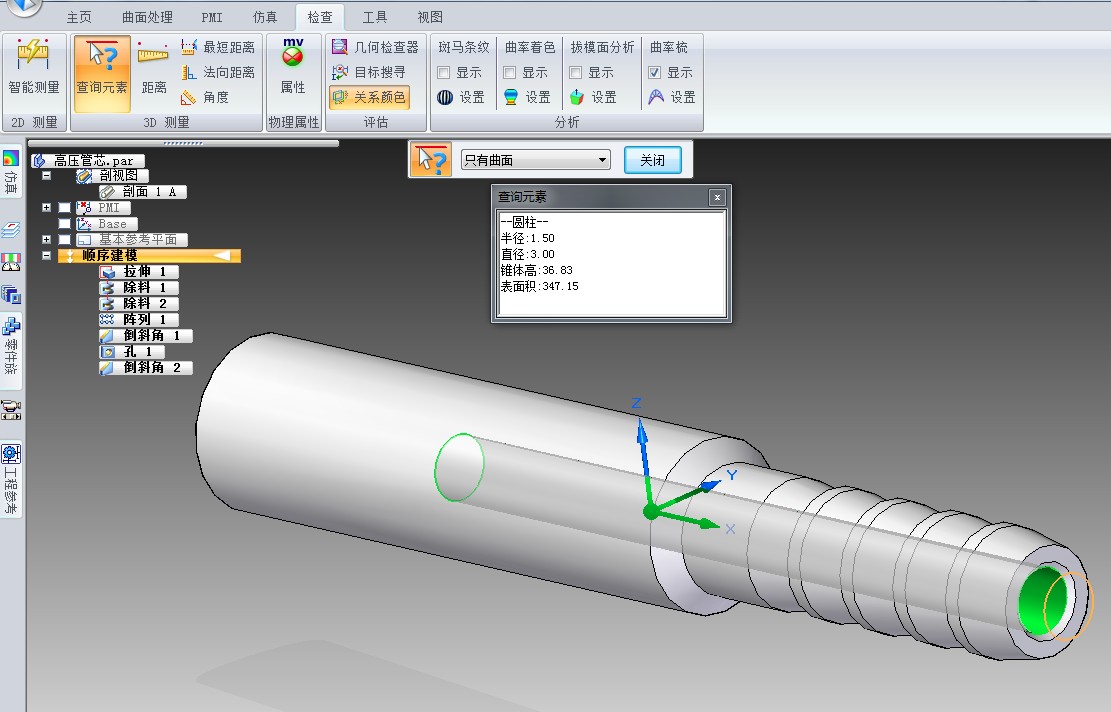Open 曲率着色 设置 color settings
This screenshot has width=1111, height=712.
tap(528, 97)
